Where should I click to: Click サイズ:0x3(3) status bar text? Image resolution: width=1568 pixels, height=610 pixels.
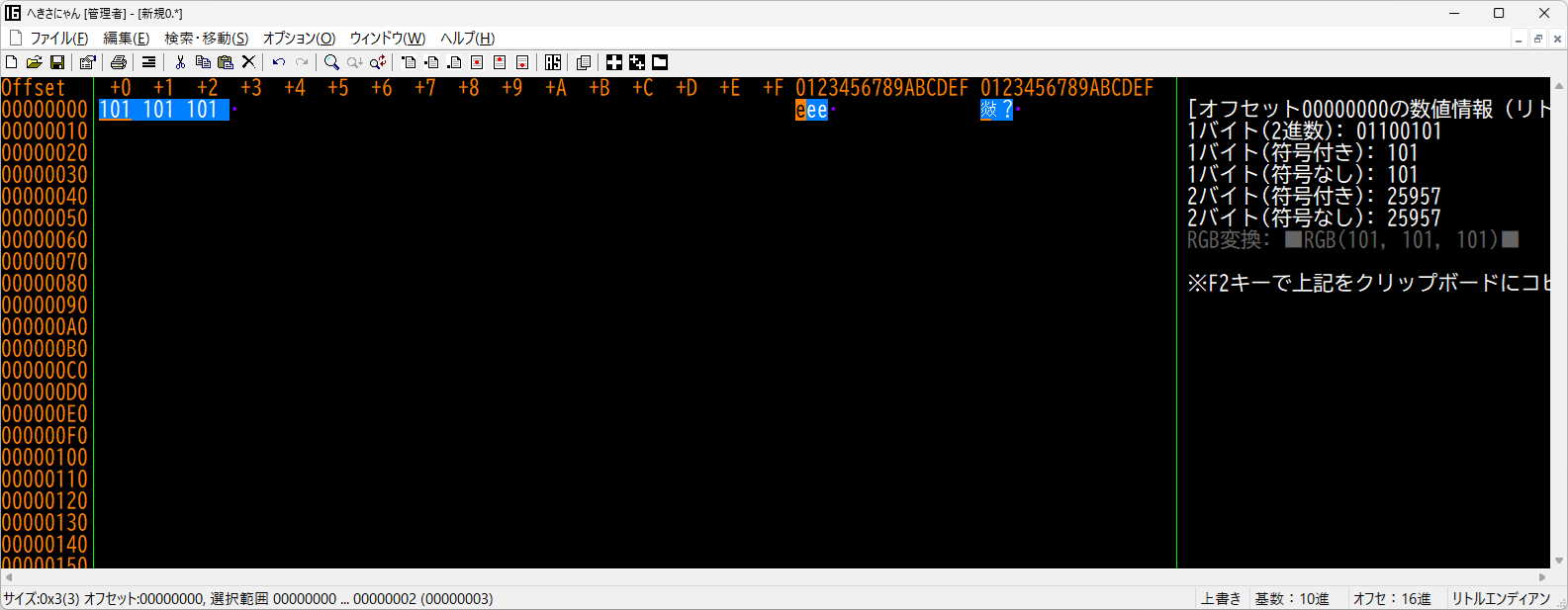pyautogui.click(x=41, y=599)
